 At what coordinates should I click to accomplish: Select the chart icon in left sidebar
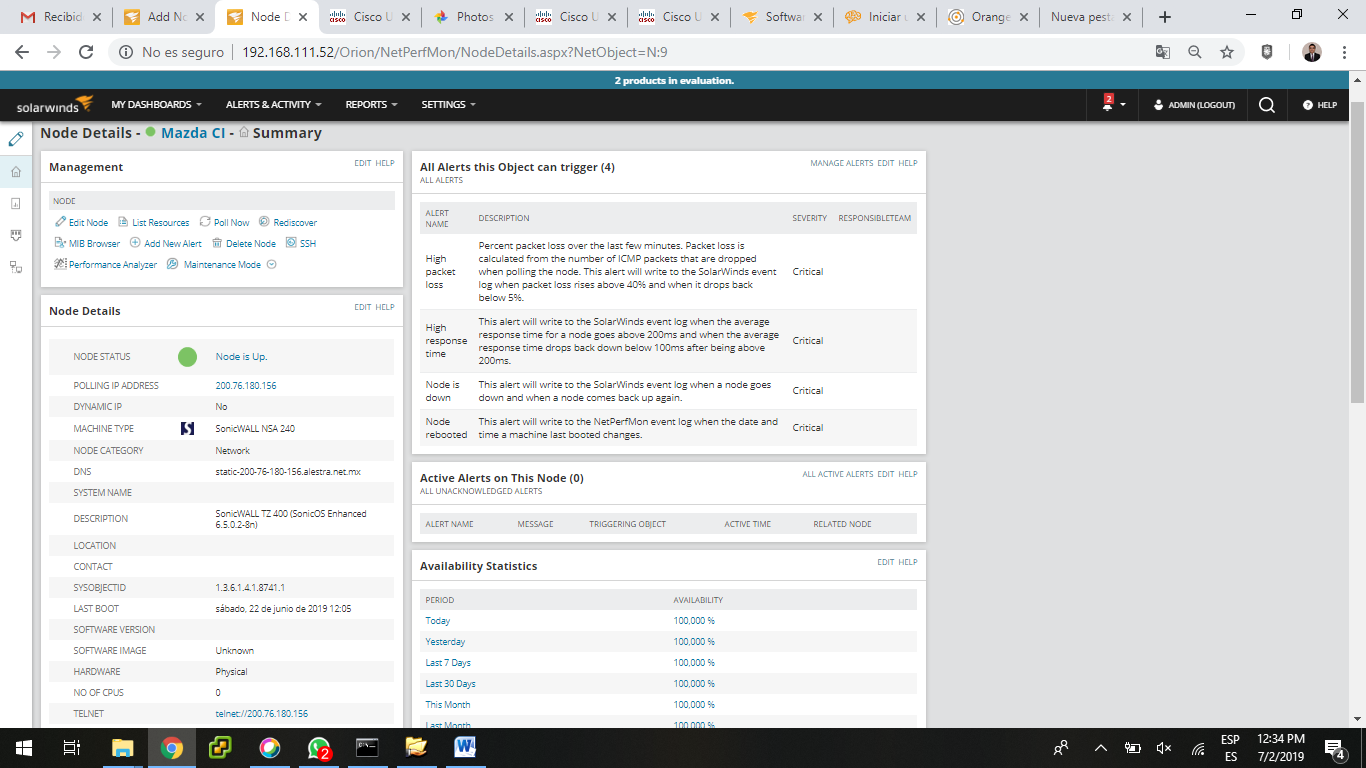point(15,203)
